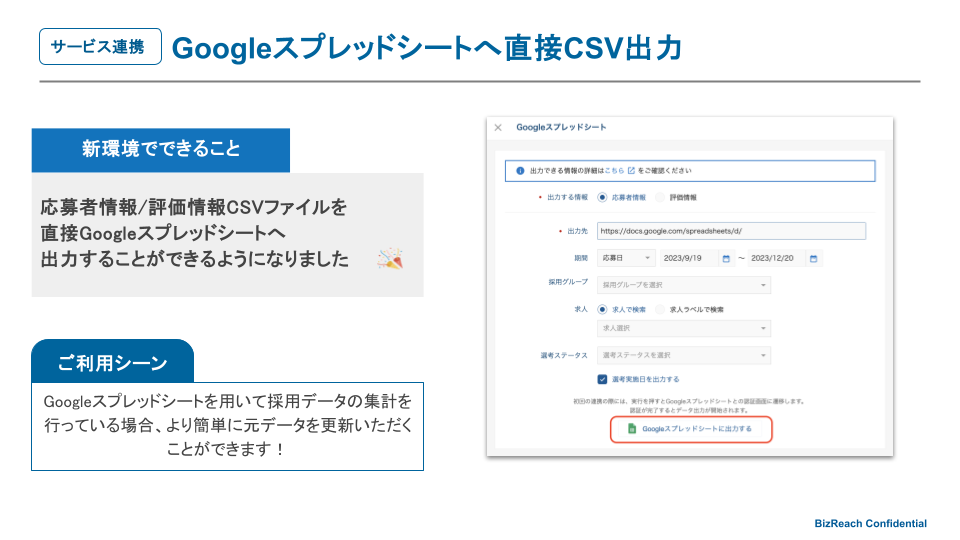Choose the 求人で検索 radio option
The width and height of the screenshot is (960, 540).
click(x=602, y=309)
